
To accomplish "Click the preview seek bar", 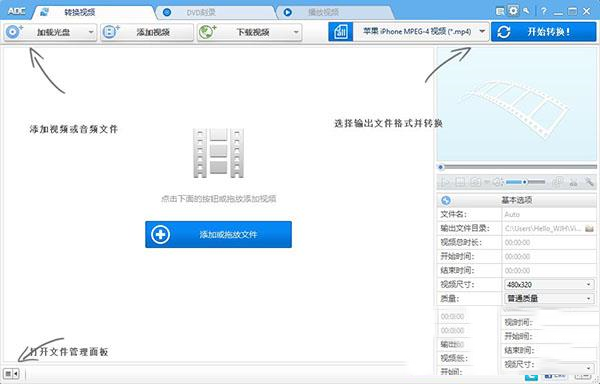I will pyautogui.click(x=517, y=167).
